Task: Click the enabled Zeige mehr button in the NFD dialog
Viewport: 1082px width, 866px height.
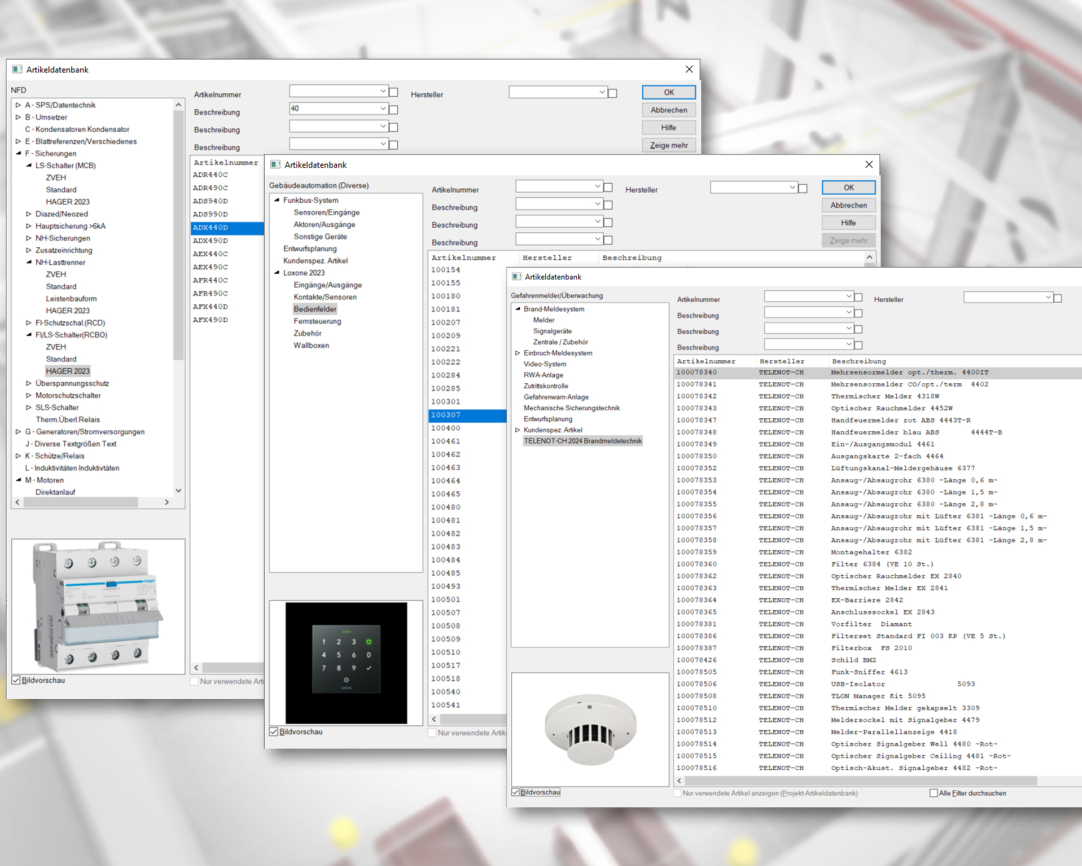Action: pyautogui.click(x=669, y=145)
